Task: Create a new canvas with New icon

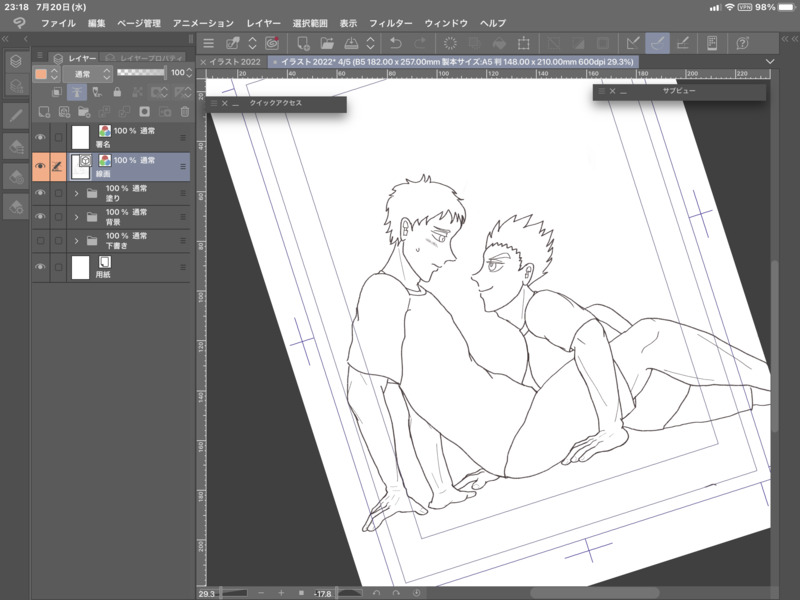Action: click(303, 43)
